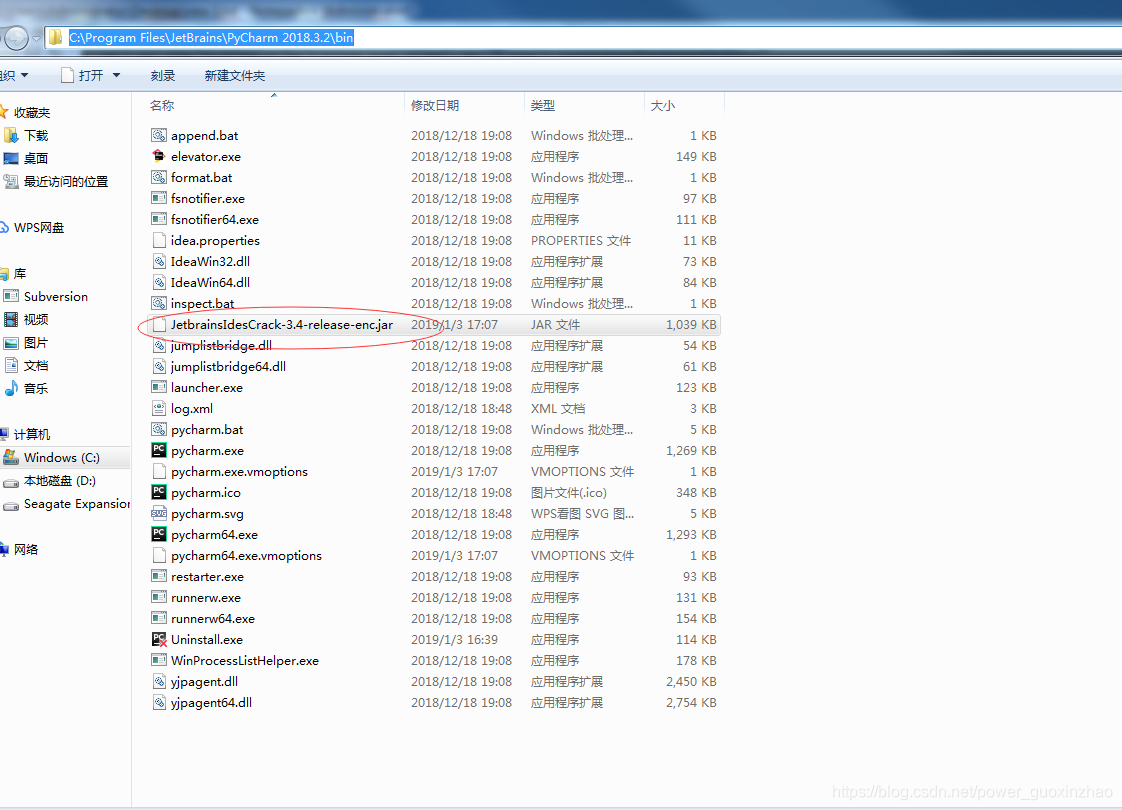The width and height of the screenshot is (1122, 810).
Task: Select the 本地磁盘 (D:) drive
Action: click(x=59, y=480)
